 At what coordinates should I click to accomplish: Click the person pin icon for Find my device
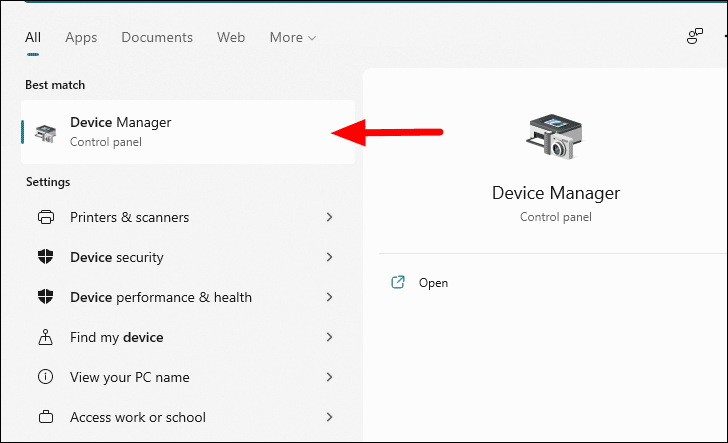pyautogui.click(x=46, y=337)
